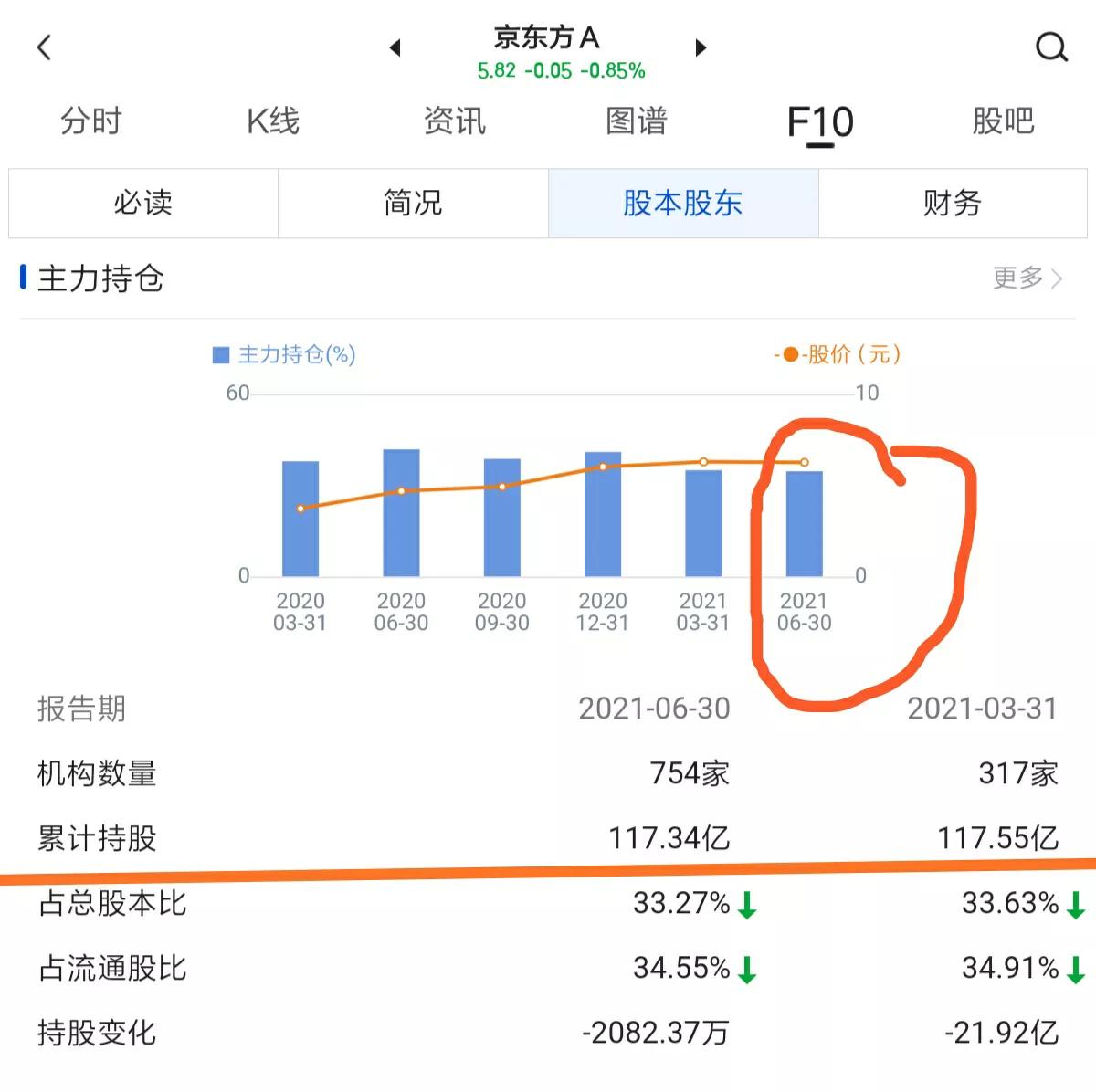Open the 简况 page
Viewport: 1096px width, 1092px height.
tap(413, 204)
